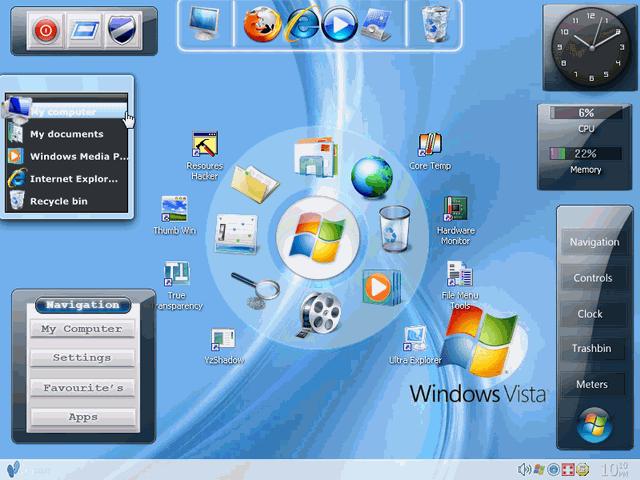Viewport: 640px width, 480px height.
Task: Open the trash can in the circle dock
Action: pos(394,229)
